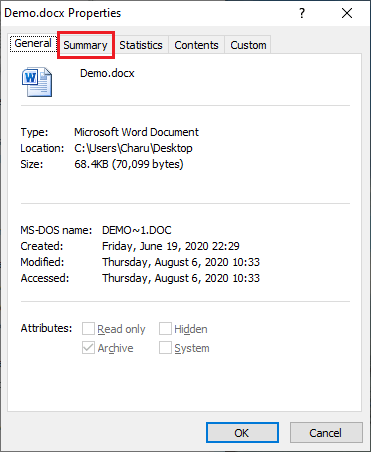Click the Demo.docx Properties title text
Screen dimensions: 371x452
pos(62,13)
